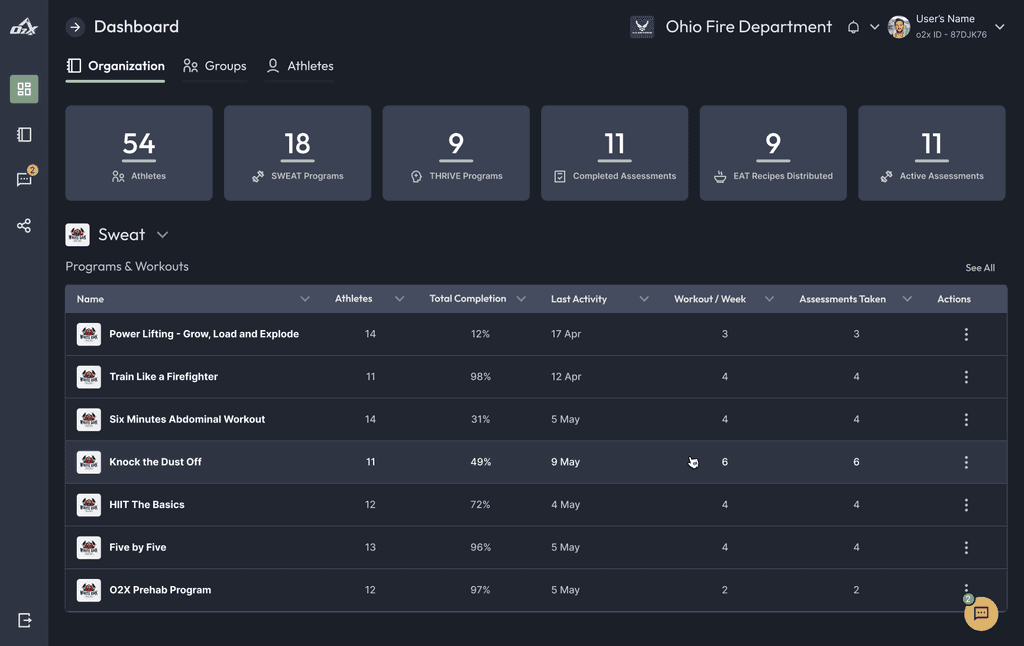Screen dimensions: 1024x646
Task: Open the 9 EAT Recipes Distributed card
Action: coord(773,153)
